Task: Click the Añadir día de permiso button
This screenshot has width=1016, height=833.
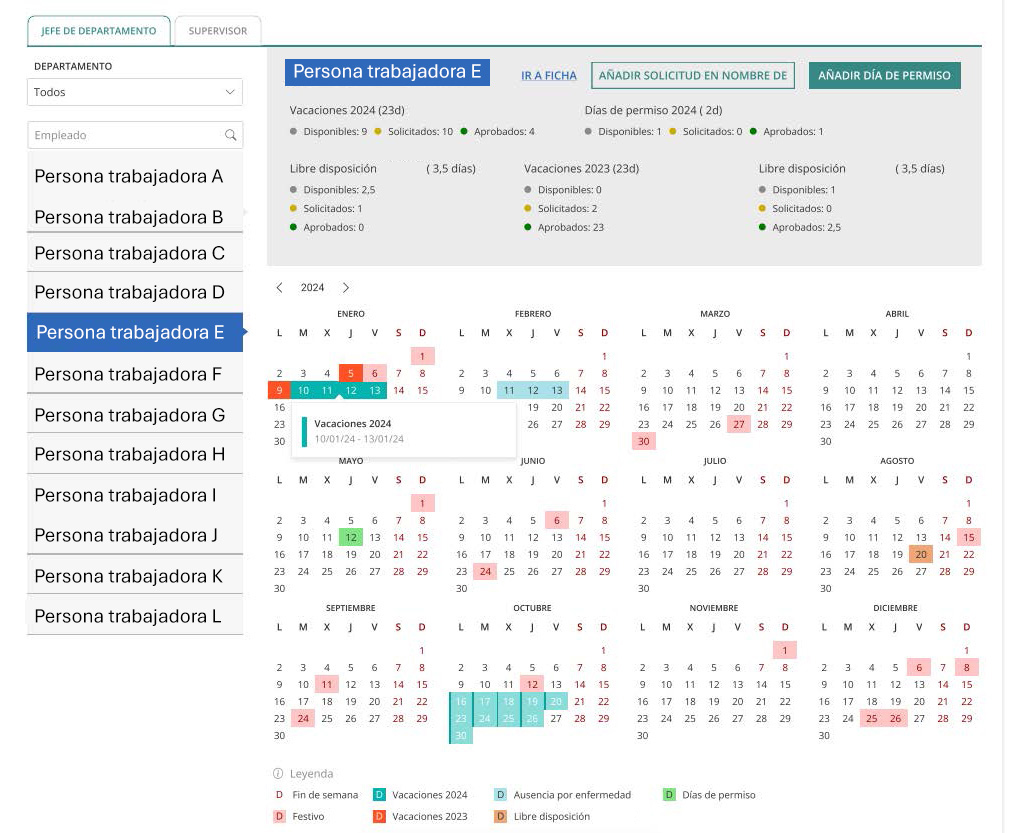Action: [x=884, y=75]
